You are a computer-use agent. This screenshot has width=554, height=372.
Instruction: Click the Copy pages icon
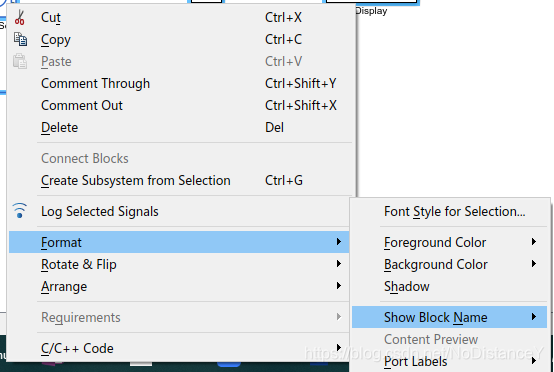click(20, 39)
